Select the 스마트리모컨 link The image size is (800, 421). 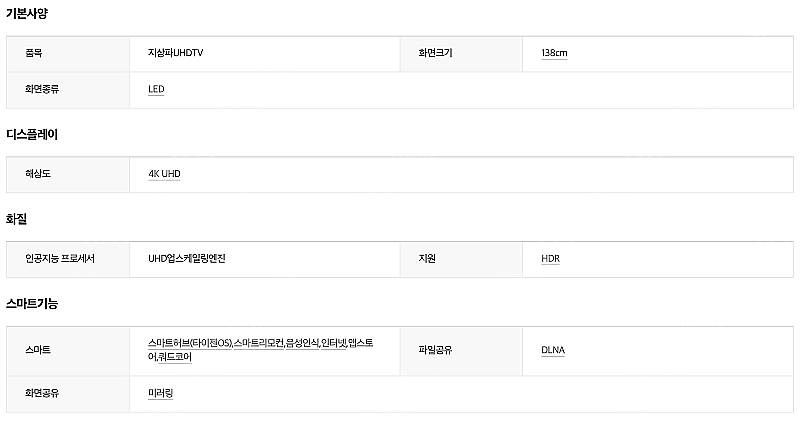[259, 343]
